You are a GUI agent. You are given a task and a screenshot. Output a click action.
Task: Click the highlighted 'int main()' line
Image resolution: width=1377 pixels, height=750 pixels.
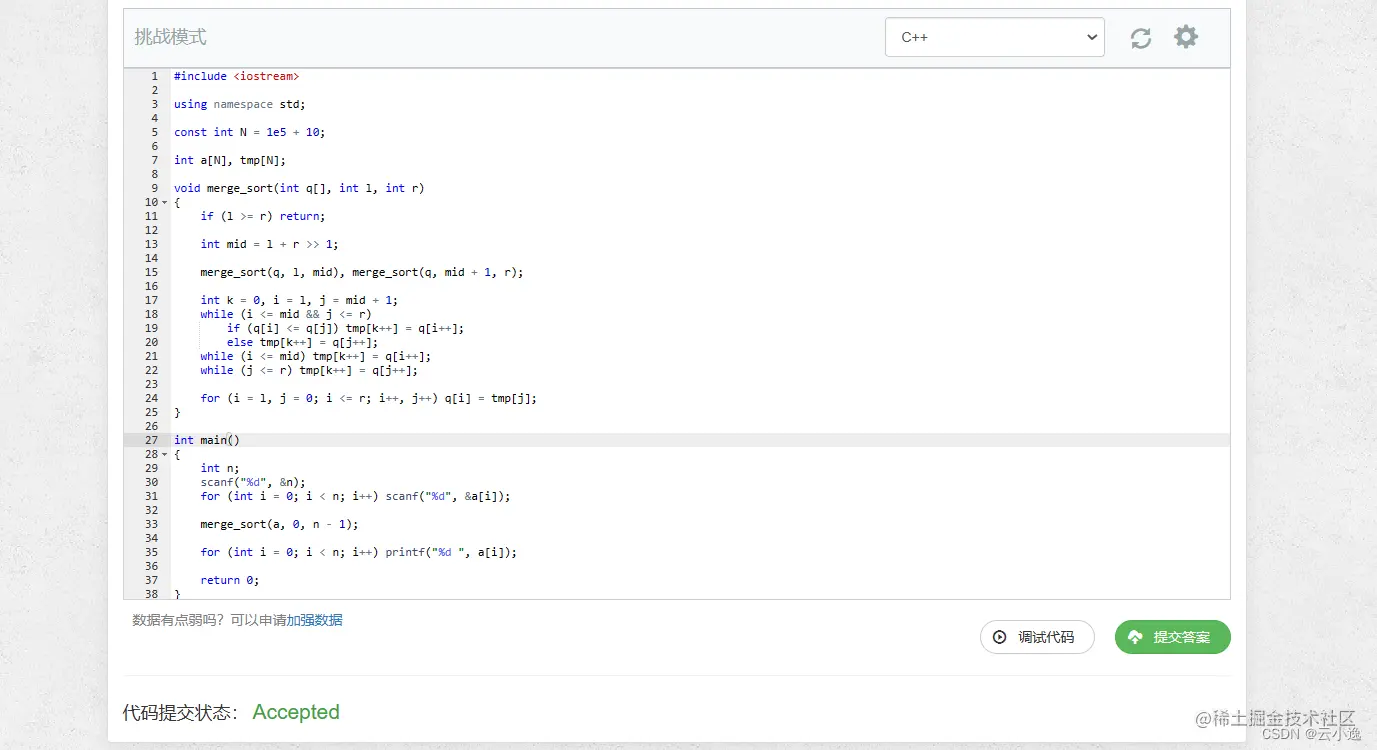[207, 440]
